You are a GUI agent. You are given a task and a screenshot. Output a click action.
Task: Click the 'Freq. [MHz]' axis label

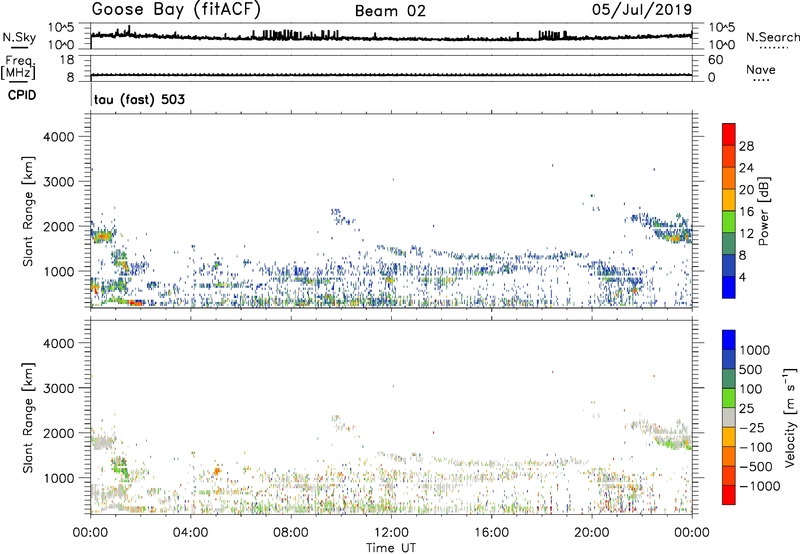pos(18,68)
